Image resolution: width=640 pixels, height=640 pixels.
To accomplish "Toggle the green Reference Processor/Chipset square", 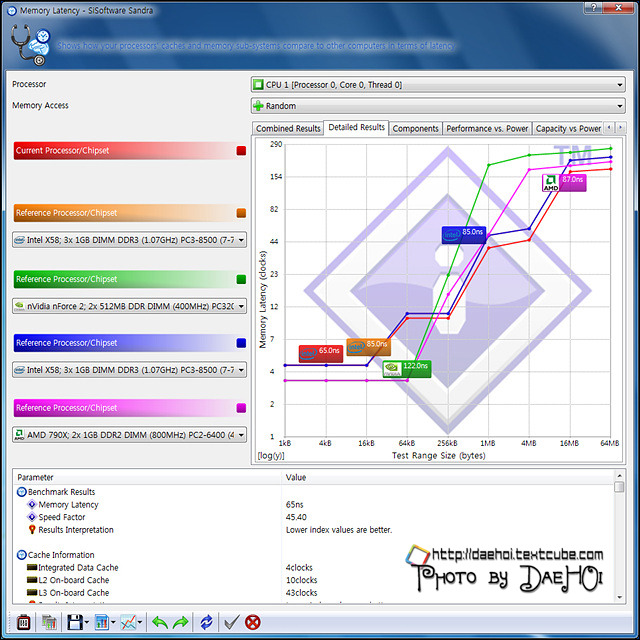I will 241,279.
